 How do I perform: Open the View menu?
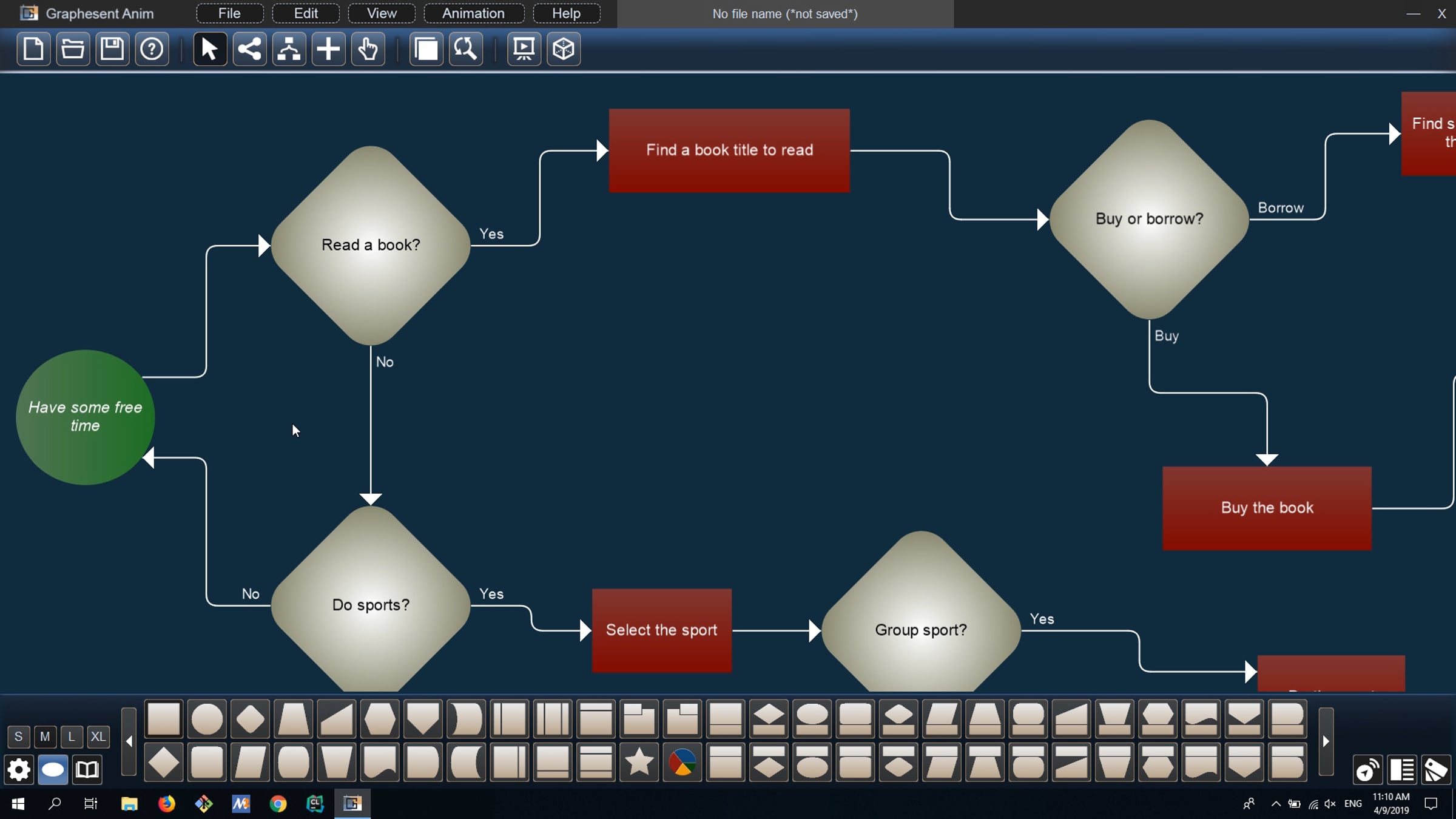(382, 13)
